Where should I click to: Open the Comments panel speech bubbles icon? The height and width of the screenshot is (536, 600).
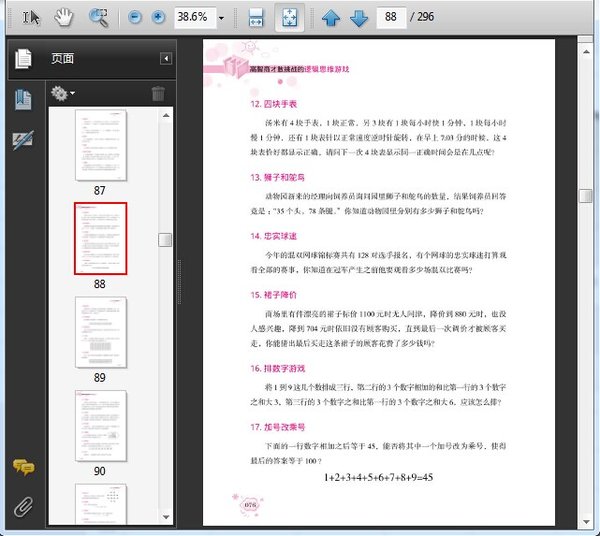[x=22, y=467]
